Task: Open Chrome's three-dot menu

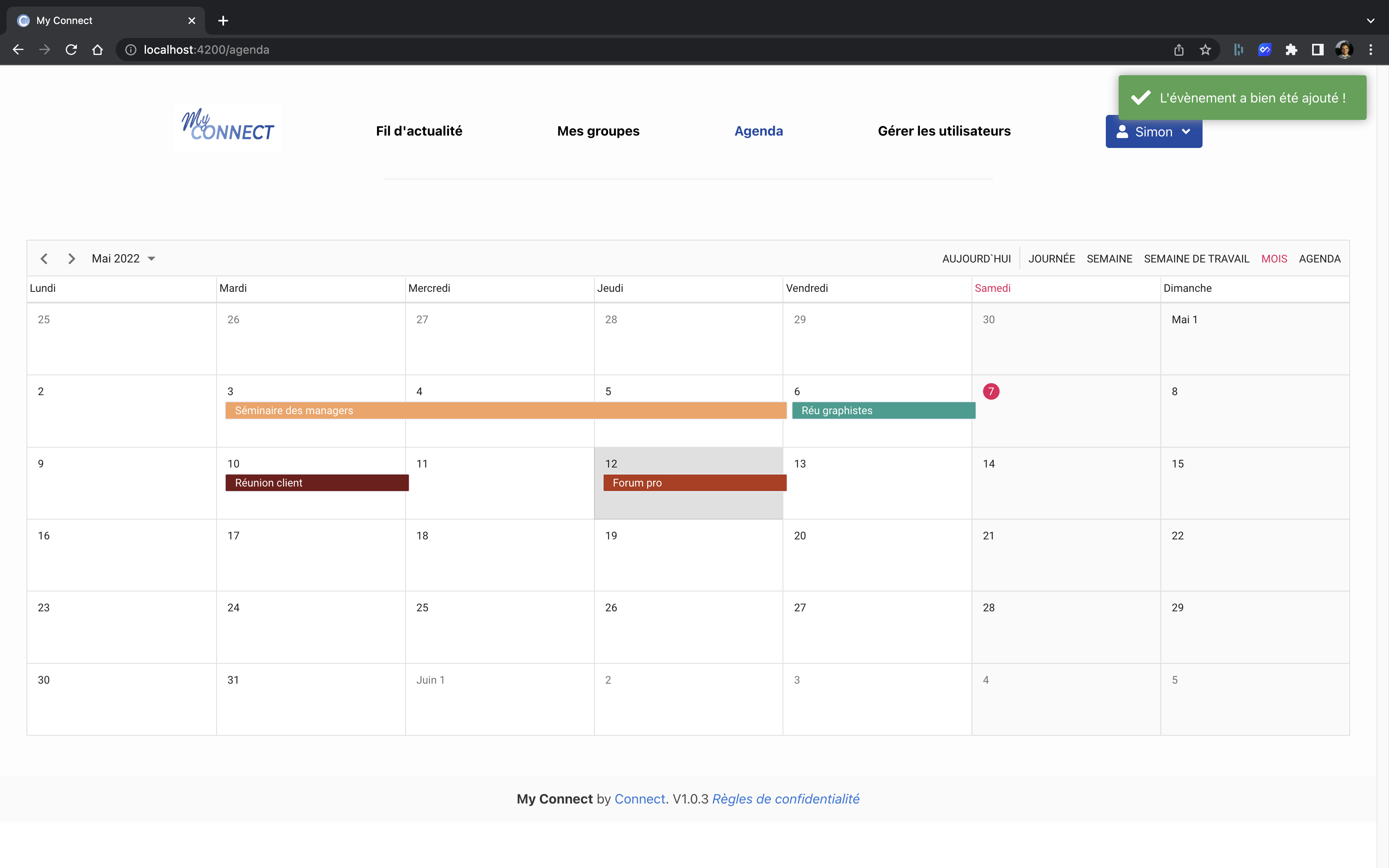Action: (1371, 49)
